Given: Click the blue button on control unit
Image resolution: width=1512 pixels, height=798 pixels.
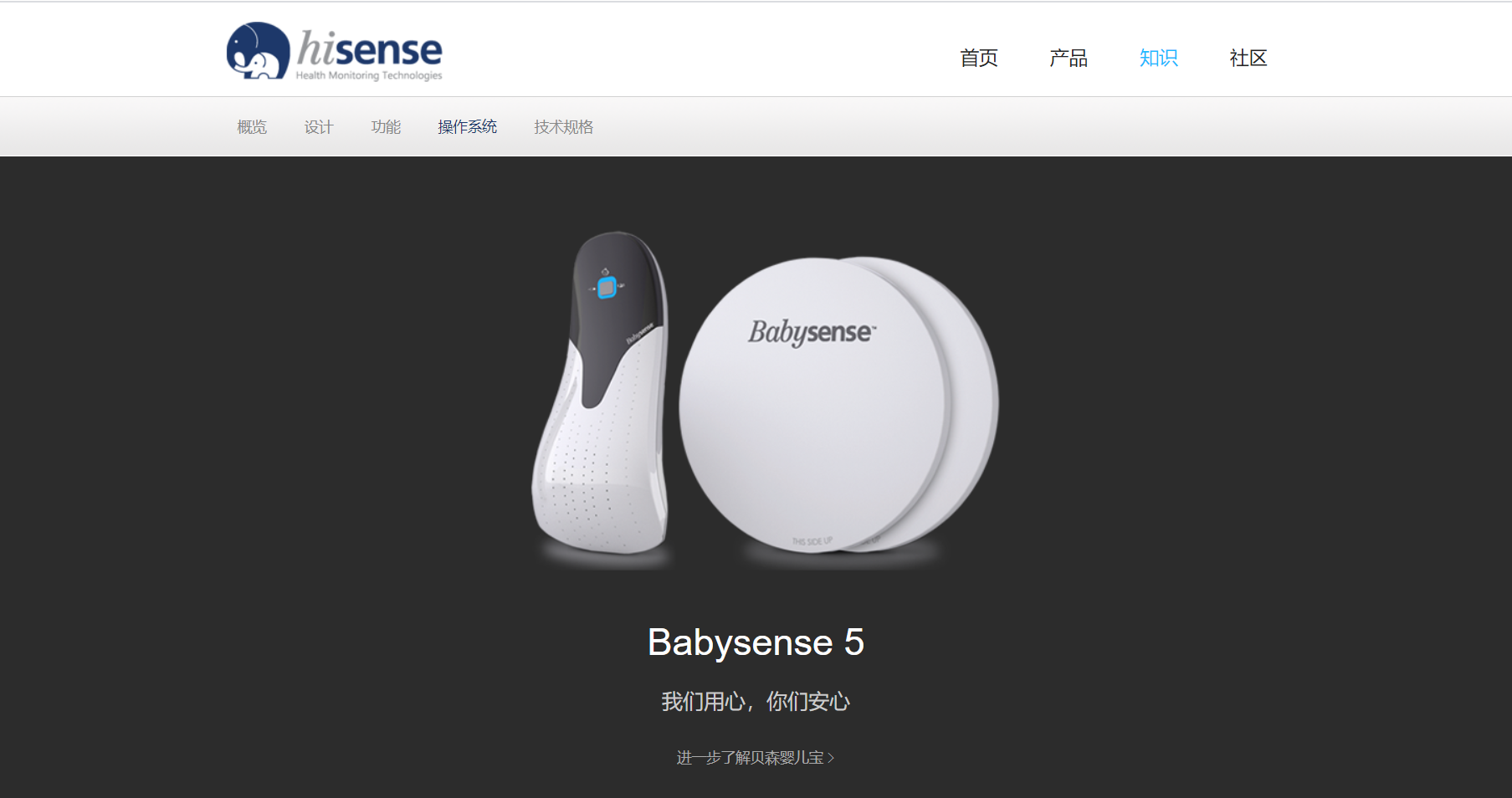Looking at the screenshot, I should [x=607, y=288].
